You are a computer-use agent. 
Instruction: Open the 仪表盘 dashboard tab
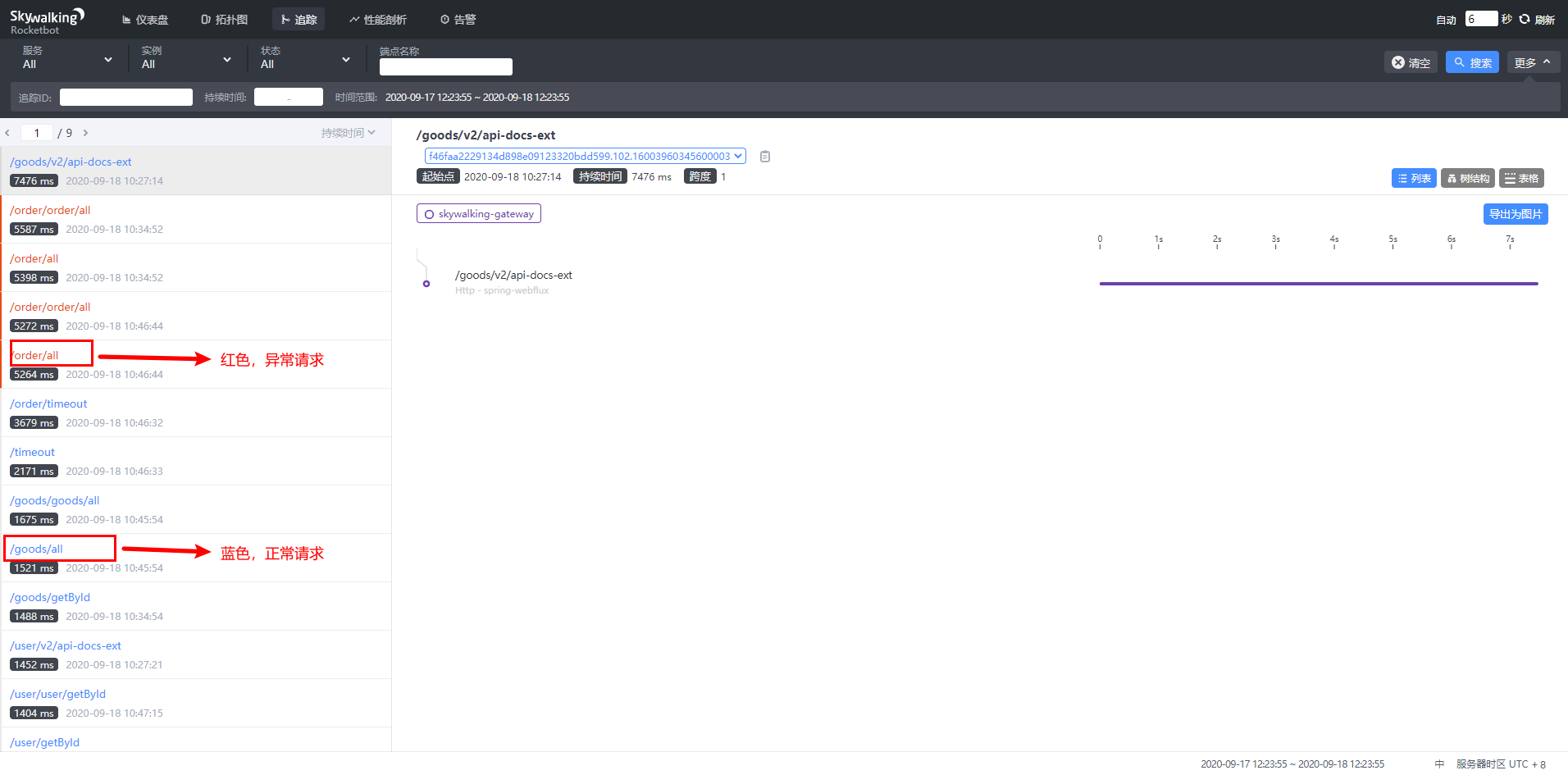click(x=145, y=20)
